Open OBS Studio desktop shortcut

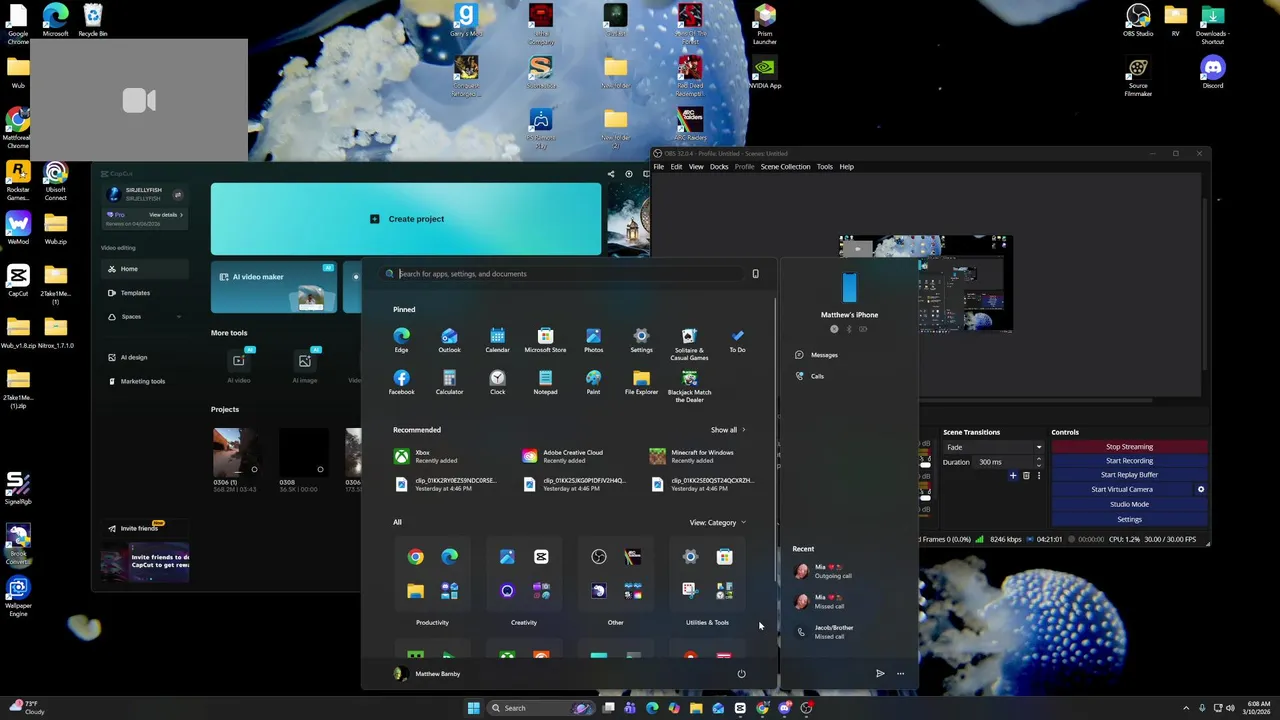point(1138,21)
